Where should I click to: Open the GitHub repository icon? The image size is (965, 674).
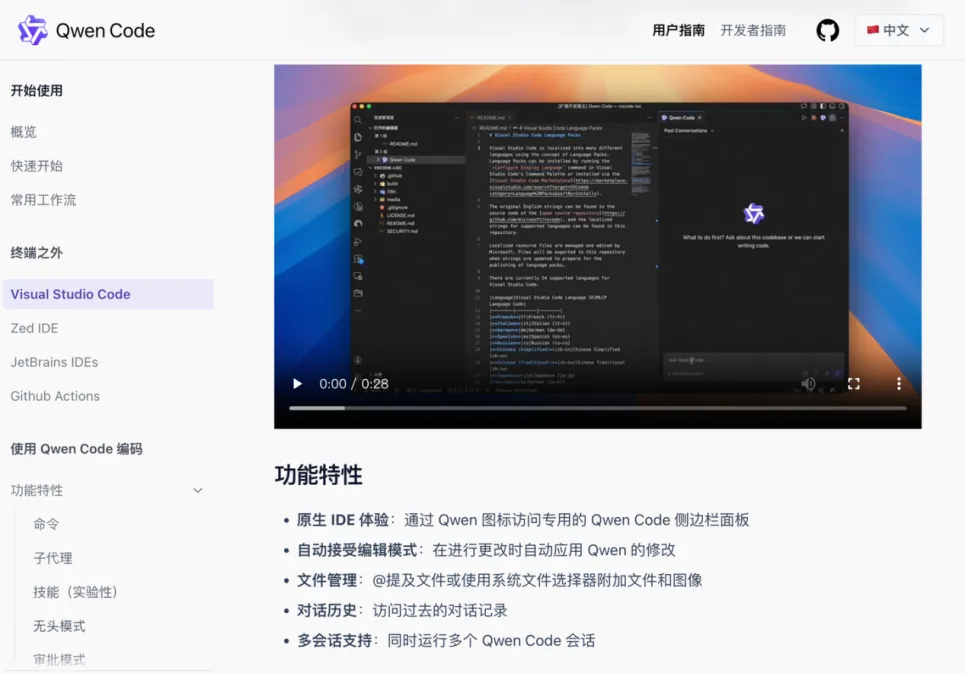(x=827, y=30)
